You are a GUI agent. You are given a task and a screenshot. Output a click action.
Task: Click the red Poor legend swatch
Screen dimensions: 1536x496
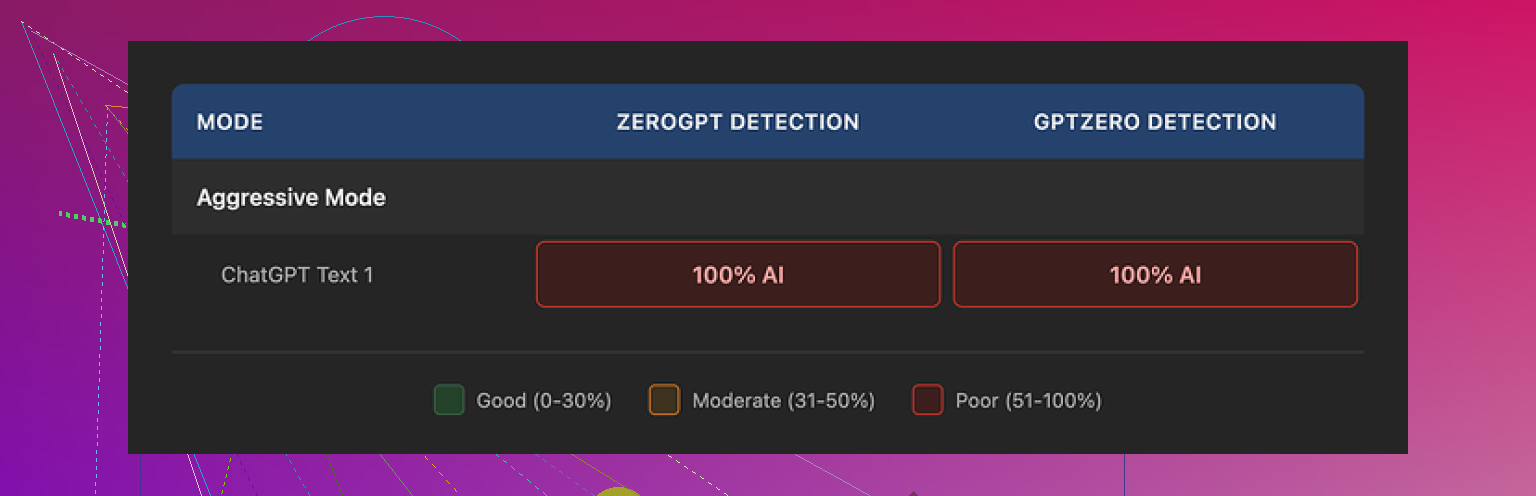[927, 400]
